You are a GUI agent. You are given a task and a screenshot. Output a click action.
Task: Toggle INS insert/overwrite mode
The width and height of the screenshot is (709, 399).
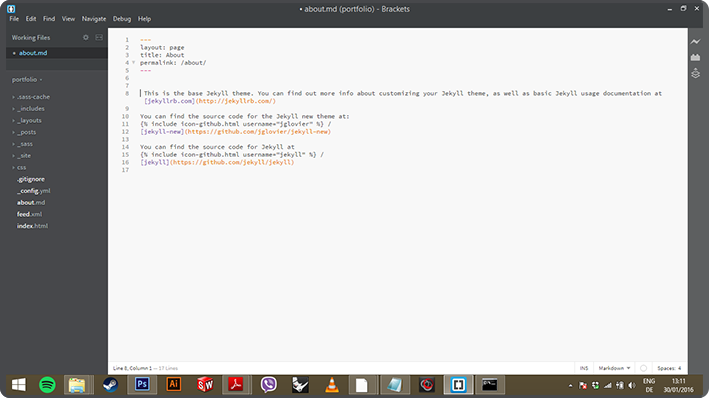pyautogui.click(x=584, y=368)
